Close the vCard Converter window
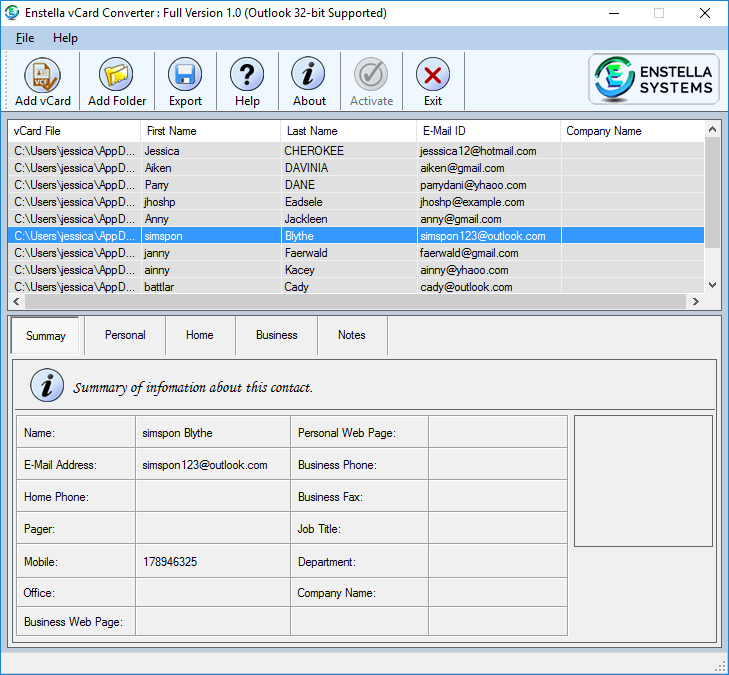Screen dimensions: 729x675 (705, 13)
